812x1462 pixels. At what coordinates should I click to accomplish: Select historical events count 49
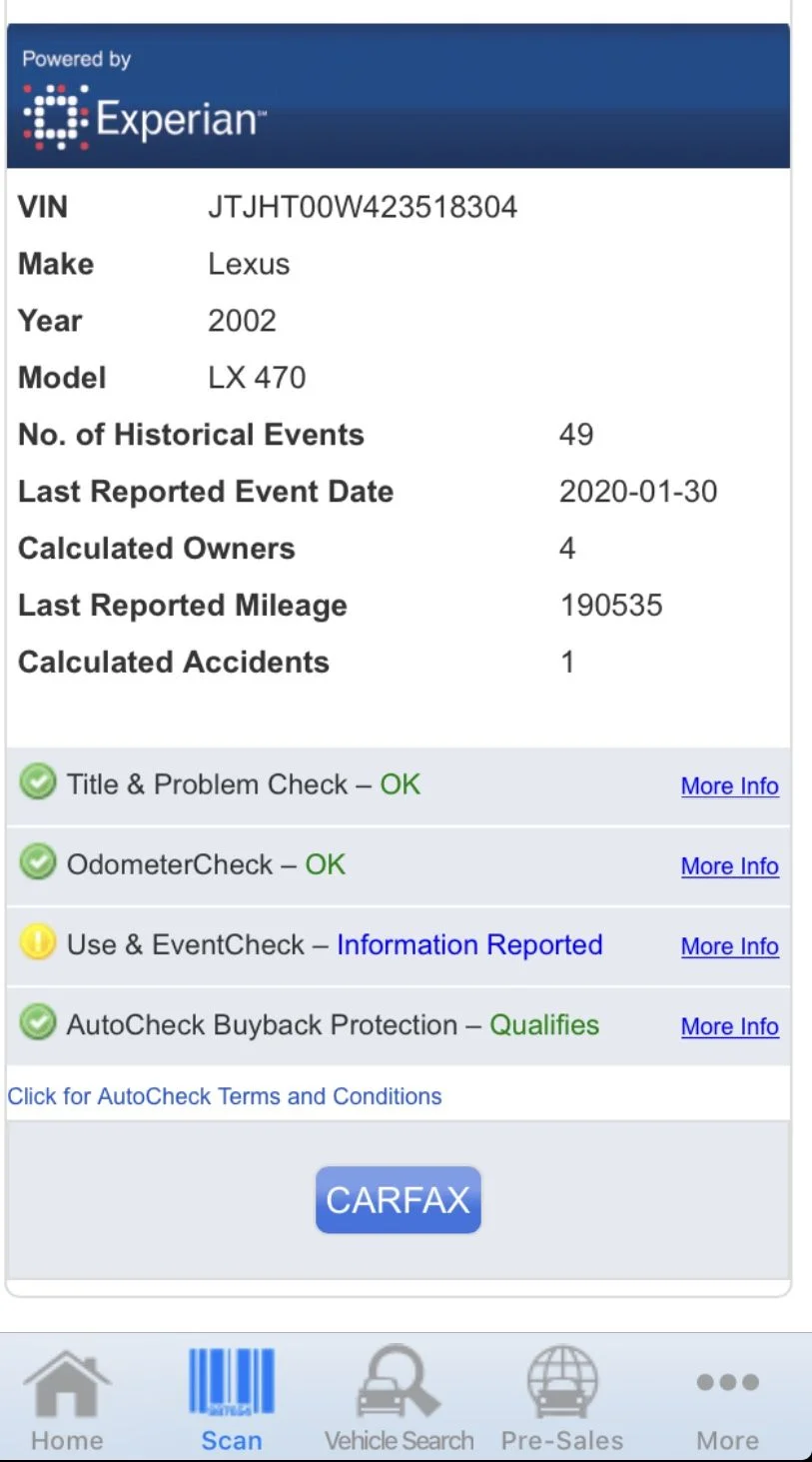tap(576, 435)
